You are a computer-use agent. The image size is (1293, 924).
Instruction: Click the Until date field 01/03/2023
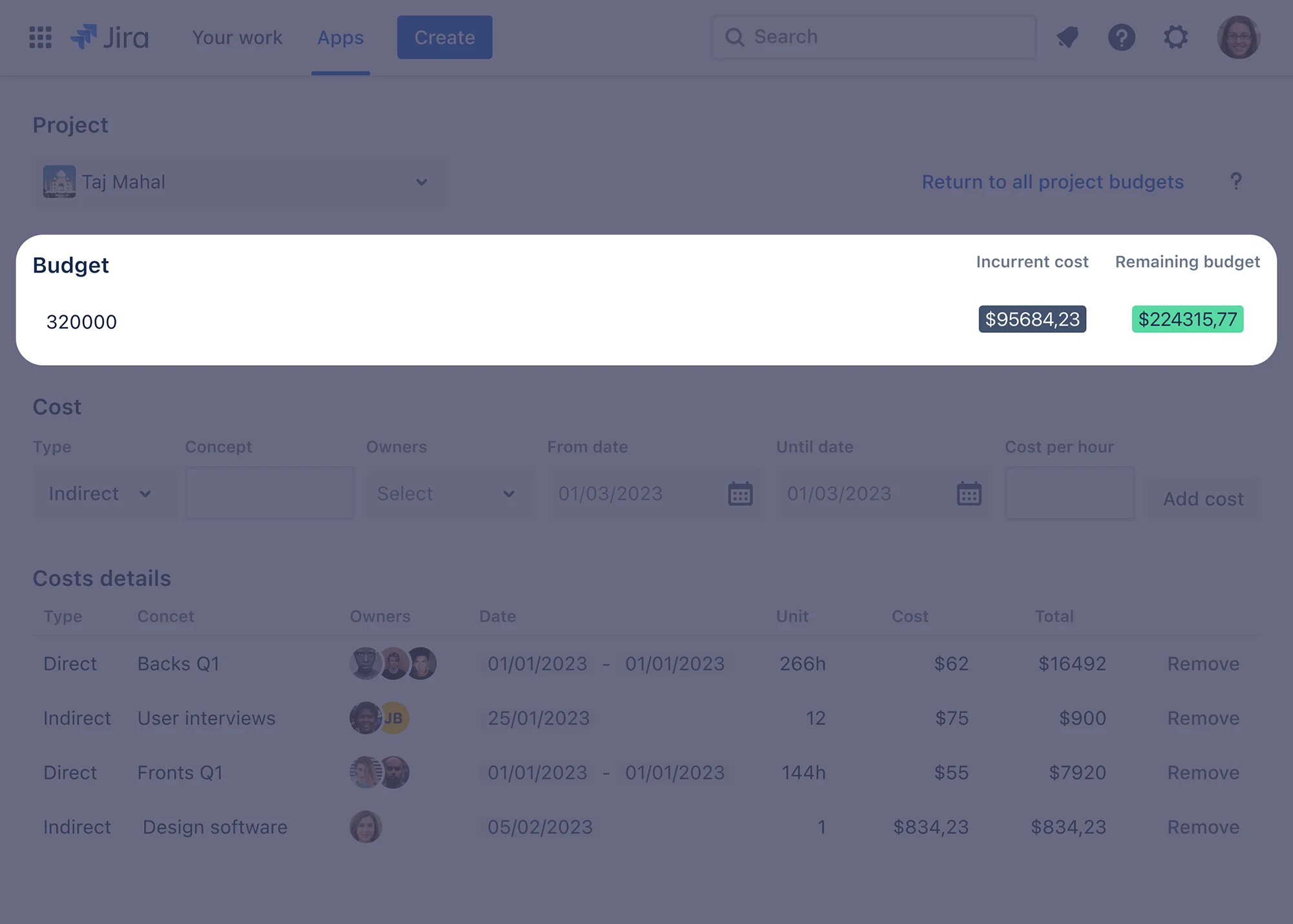(x=883, y=494)
